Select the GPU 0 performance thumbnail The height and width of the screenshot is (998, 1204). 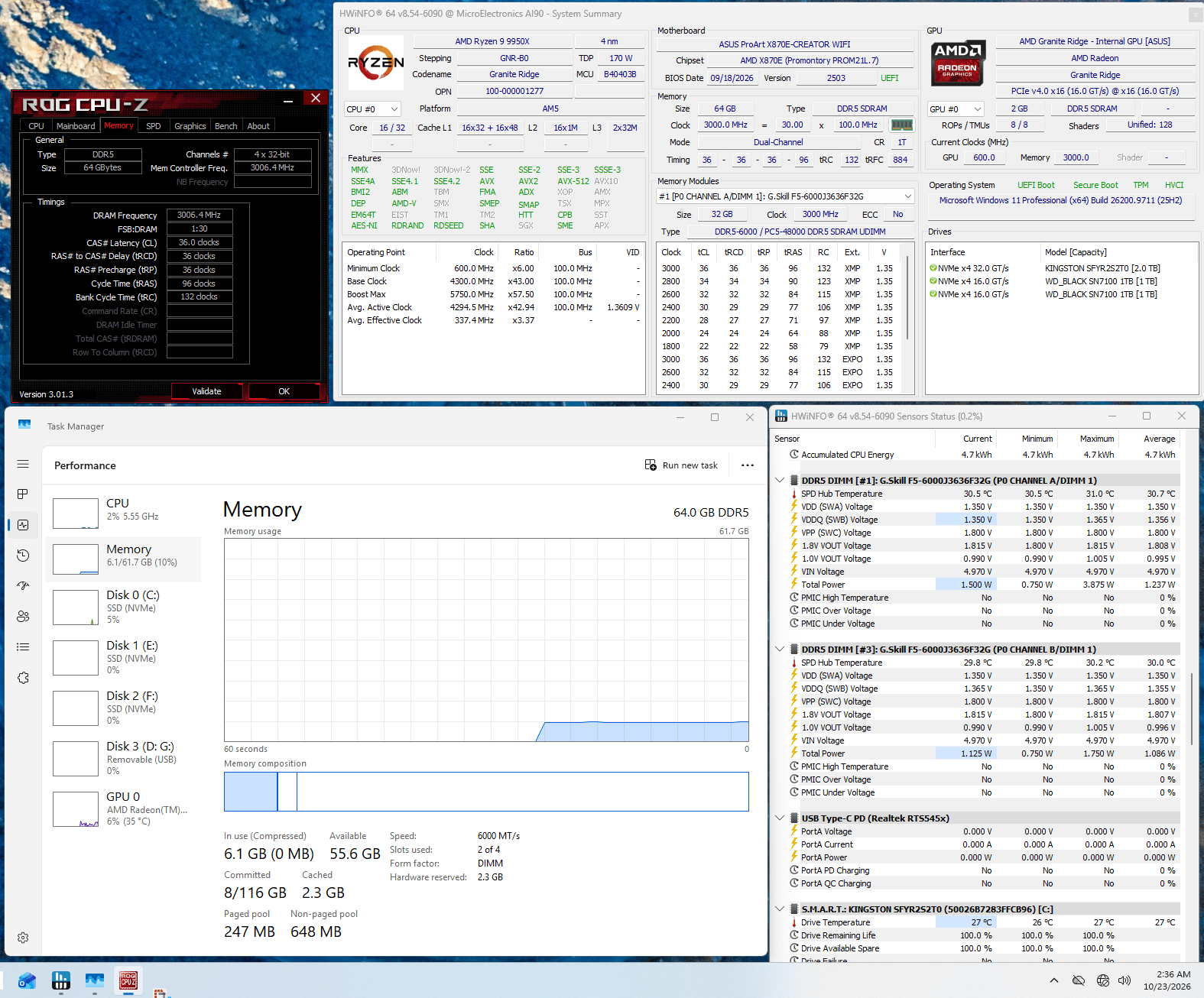(122, 808)
